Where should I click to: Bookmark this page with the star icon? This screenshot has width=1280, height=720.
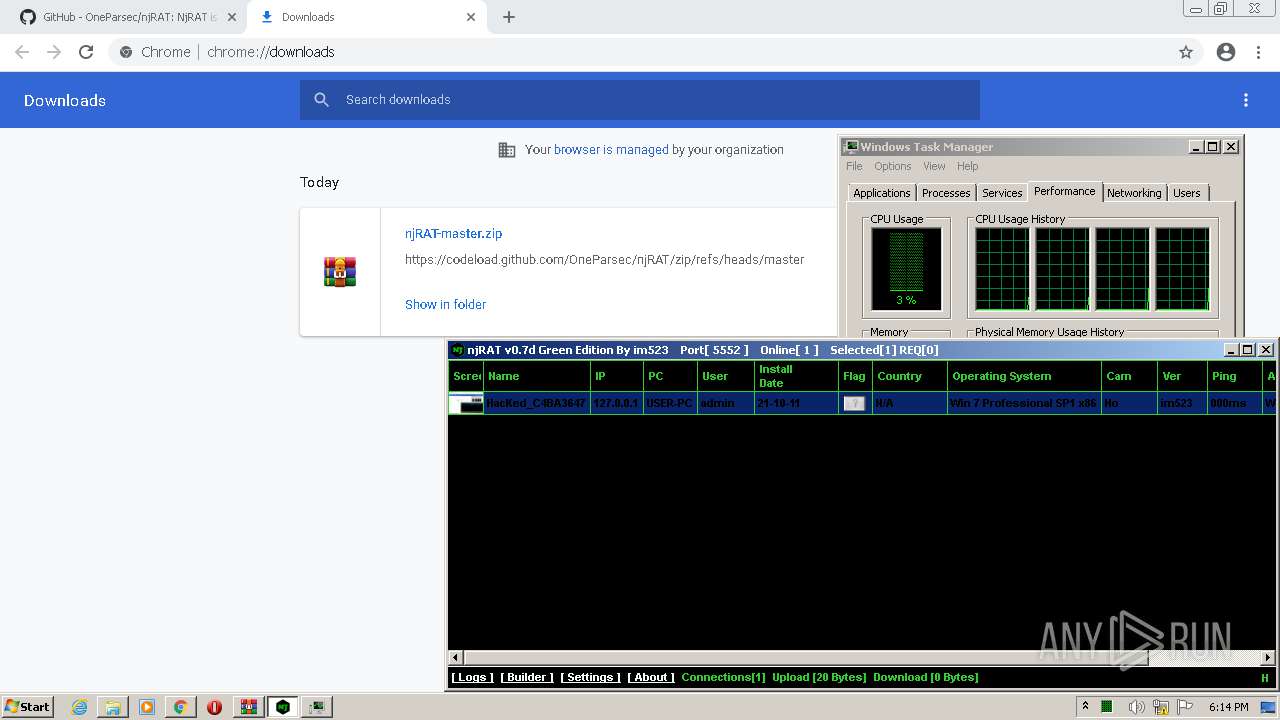pos(1186,52)
